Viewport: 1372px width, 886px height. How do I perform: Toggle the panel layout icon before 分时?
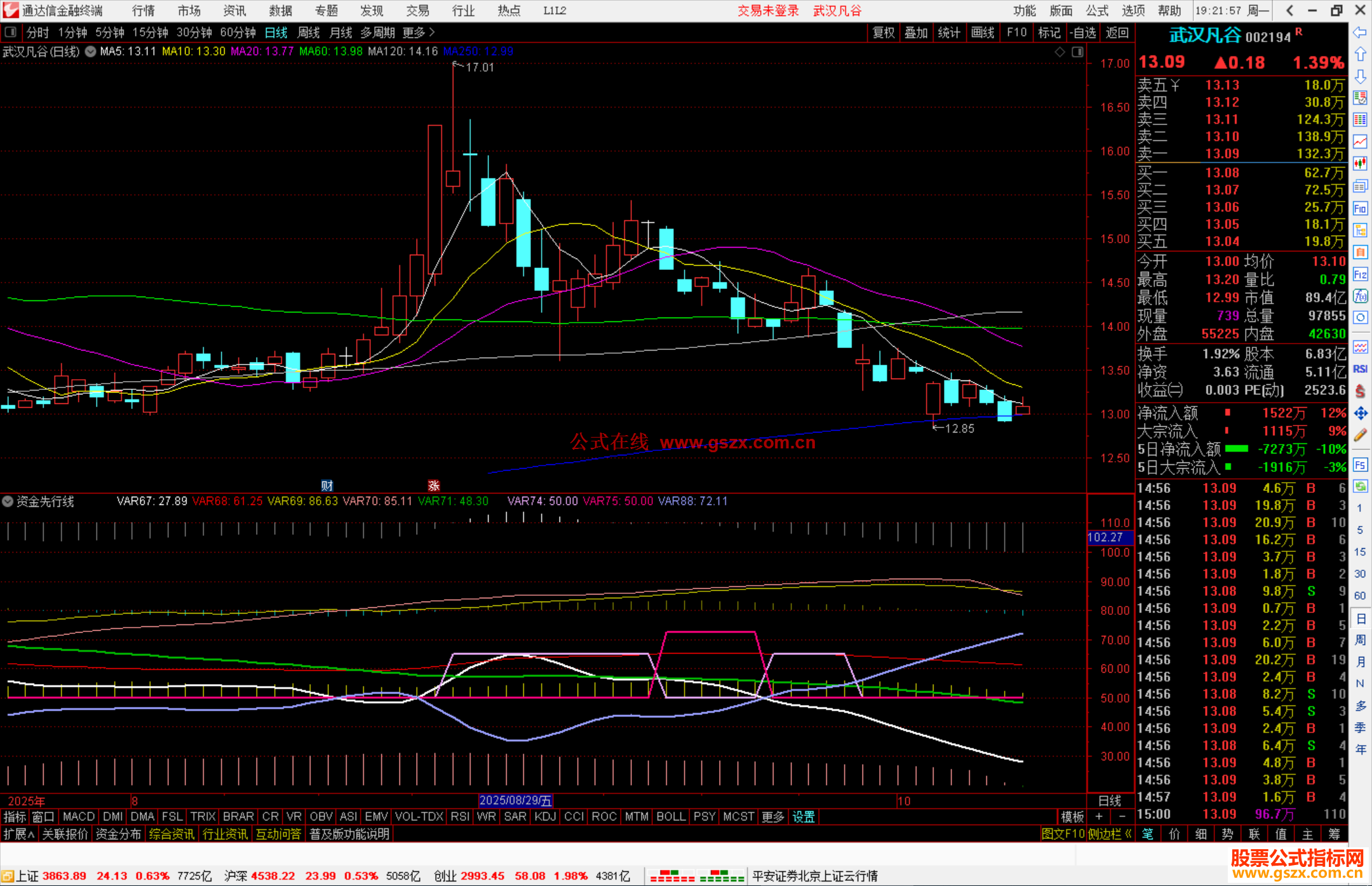[10, 32]
